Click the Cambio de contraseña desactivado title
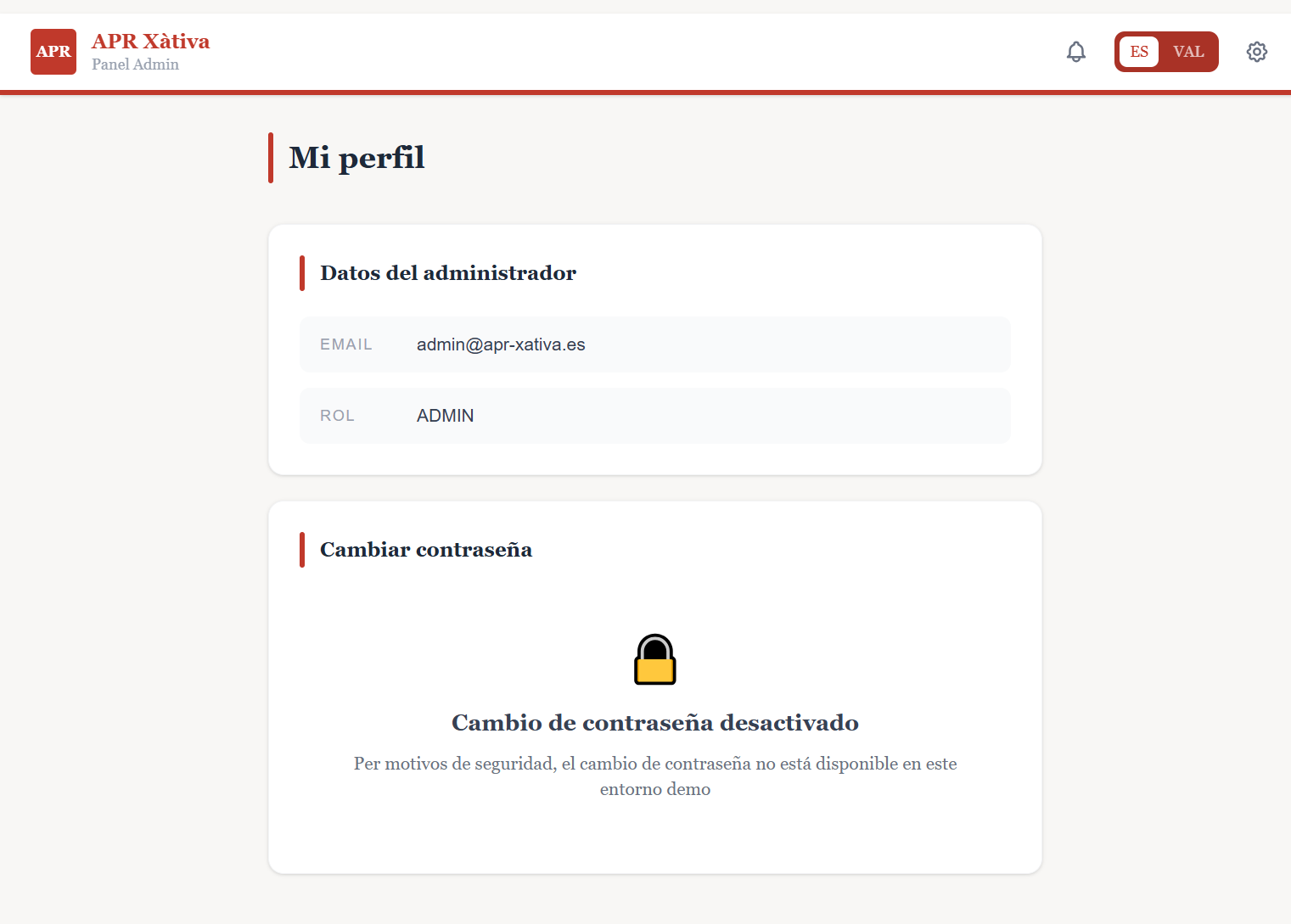Viewport: 1291px width, 924px height. click(655, 723)
